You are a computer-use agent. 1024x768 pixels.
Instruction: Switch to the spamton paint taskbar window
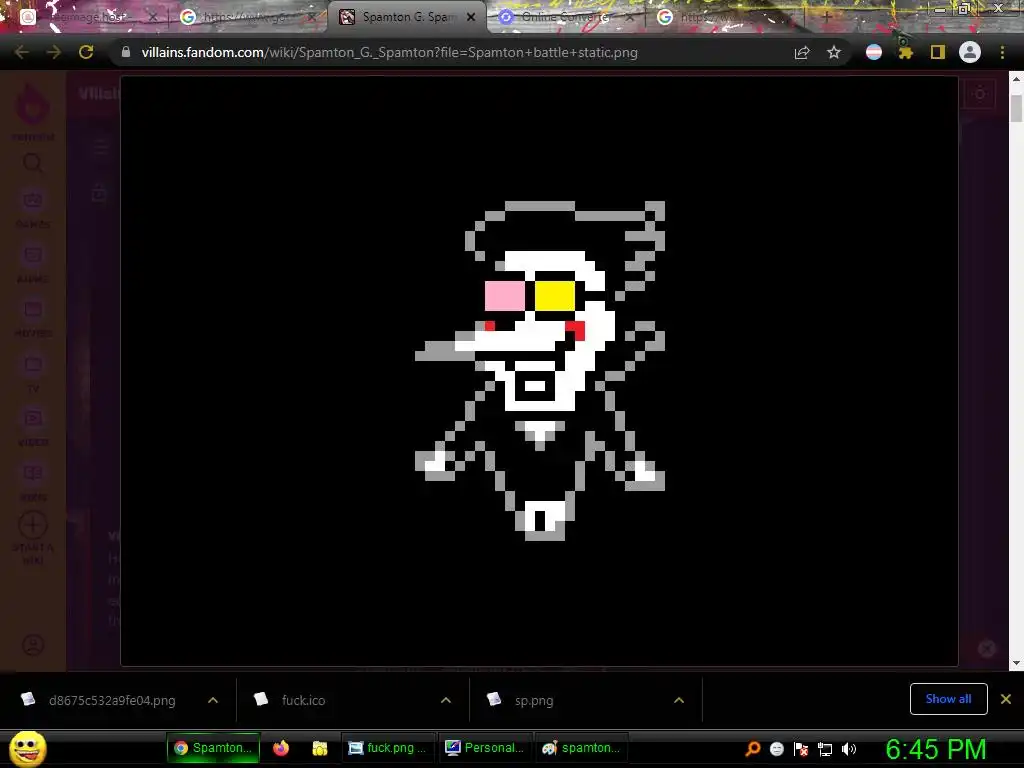pyautogui.click(x=581, y=748)
